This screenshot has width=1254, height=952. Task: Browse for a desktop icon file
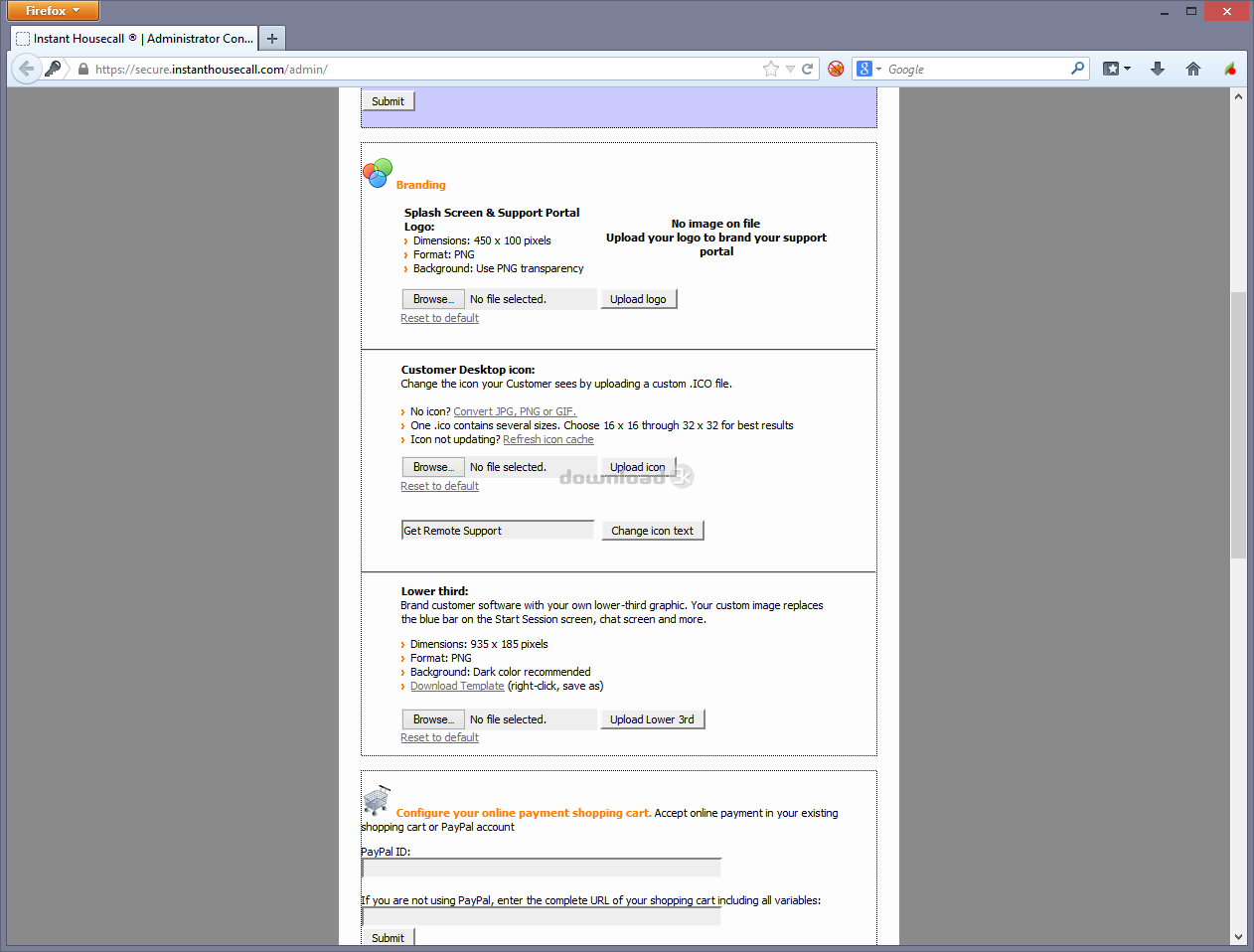pos(433,467)
